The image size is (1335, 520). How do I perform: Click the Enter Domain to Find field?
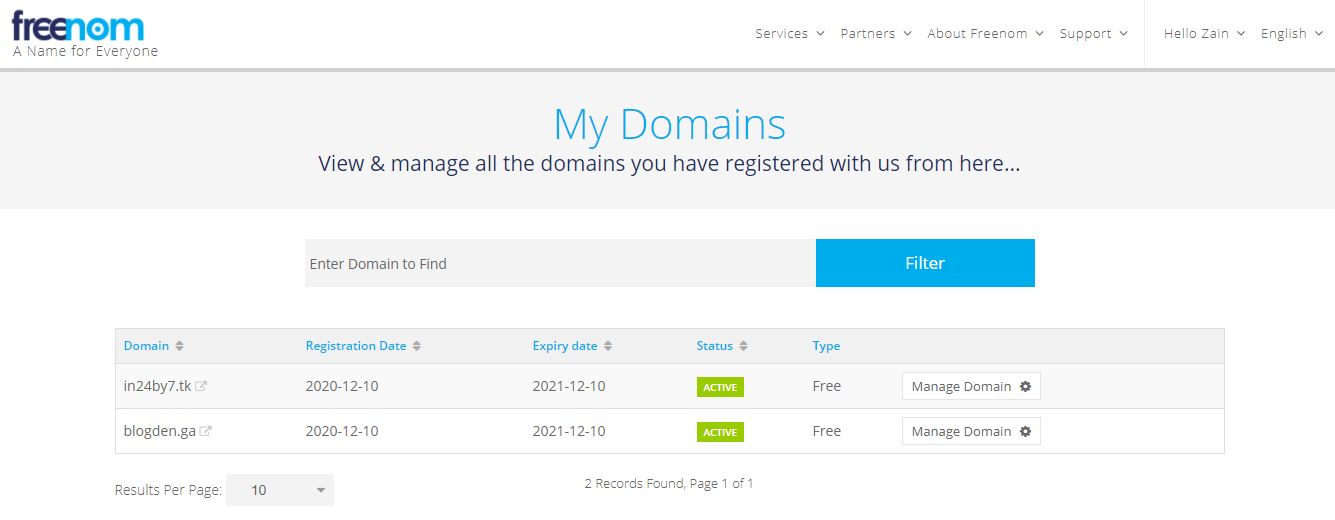(x=560, y=263)
